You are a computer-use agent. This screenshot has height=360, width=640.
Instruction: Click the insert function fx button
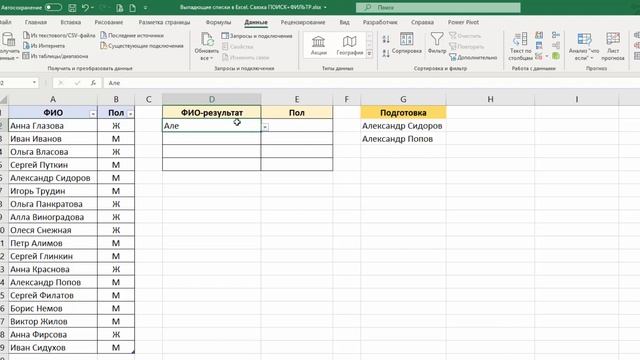[x=93, y=83]
